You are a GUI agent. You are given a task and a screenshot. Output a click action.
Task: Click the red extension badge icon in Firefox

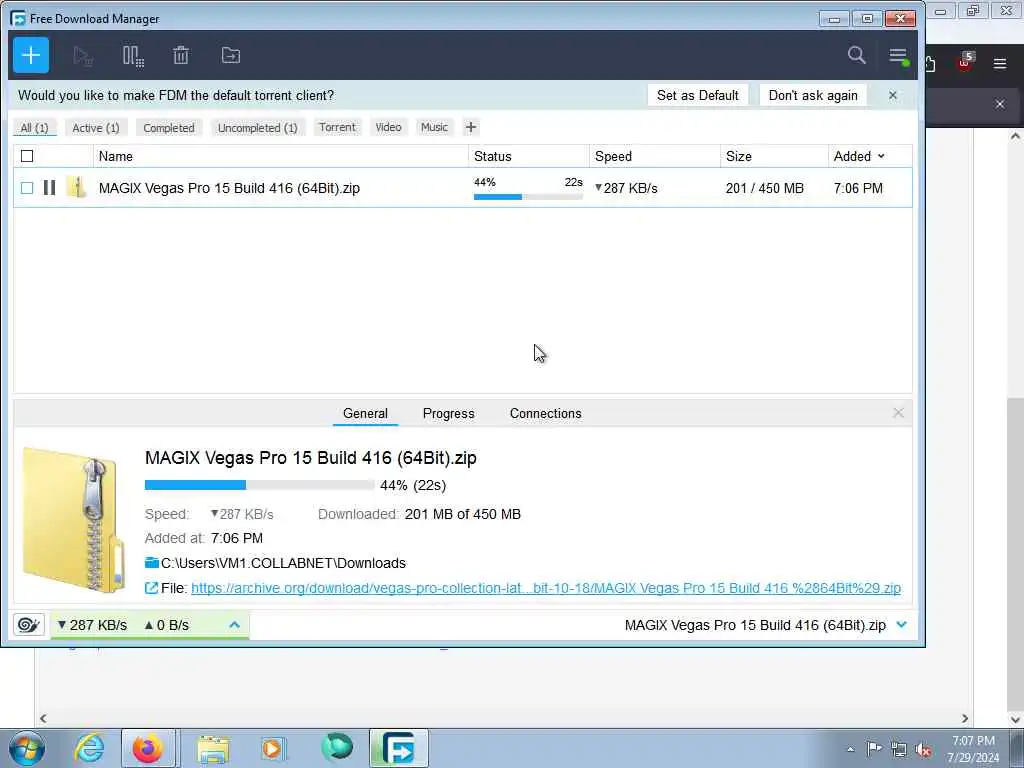(x=965, y=62)
